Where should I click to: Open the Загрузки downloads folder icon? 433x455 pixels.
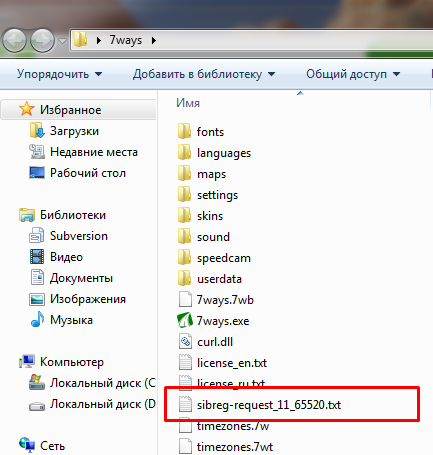click(x=37, y=130)
